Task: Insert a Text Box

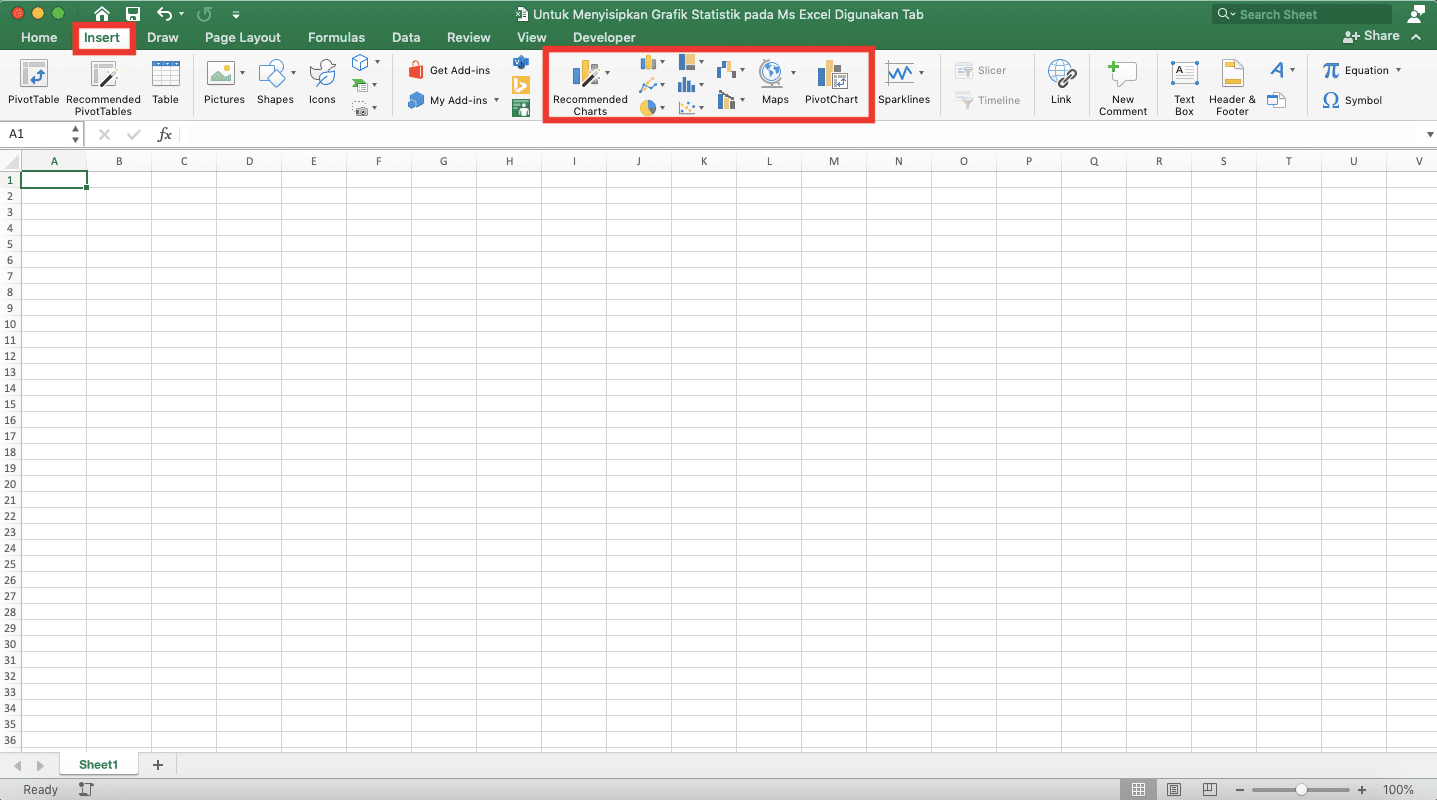Action: click(1184, 88)
